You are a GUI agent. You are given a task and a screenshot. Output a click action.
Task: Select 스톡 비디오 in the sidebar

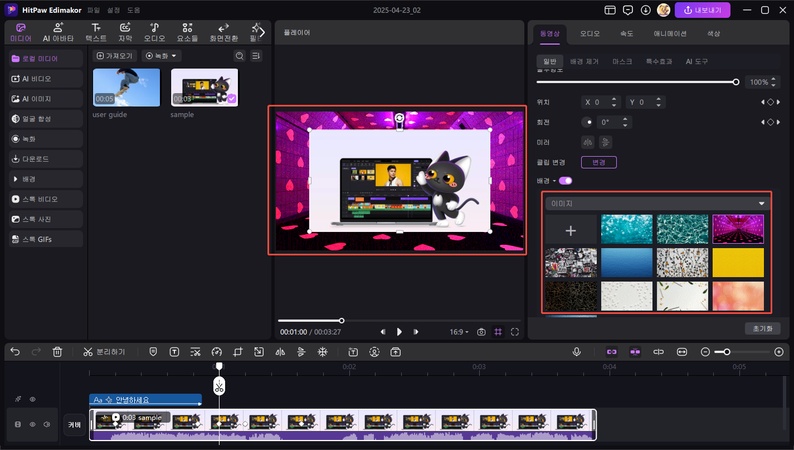tap(46, 199)
